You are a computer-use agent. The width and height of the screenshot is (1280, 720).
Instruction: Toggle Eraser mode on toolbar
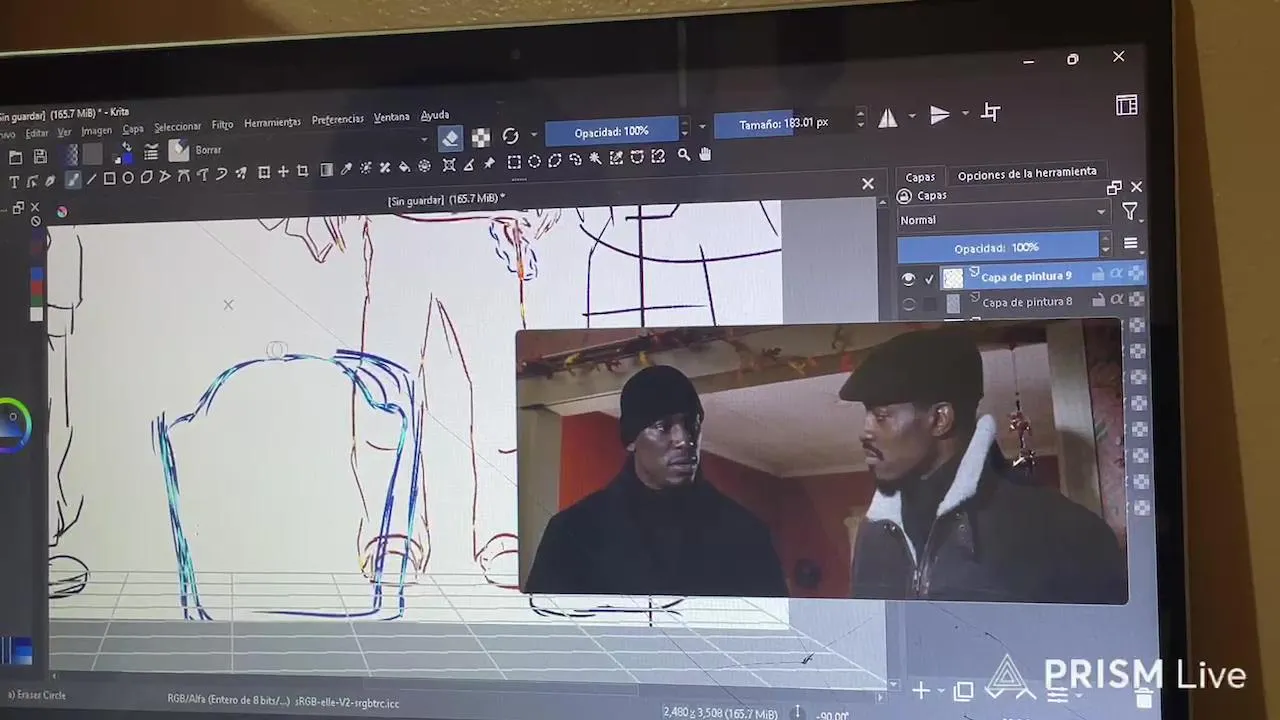[451, 138]
